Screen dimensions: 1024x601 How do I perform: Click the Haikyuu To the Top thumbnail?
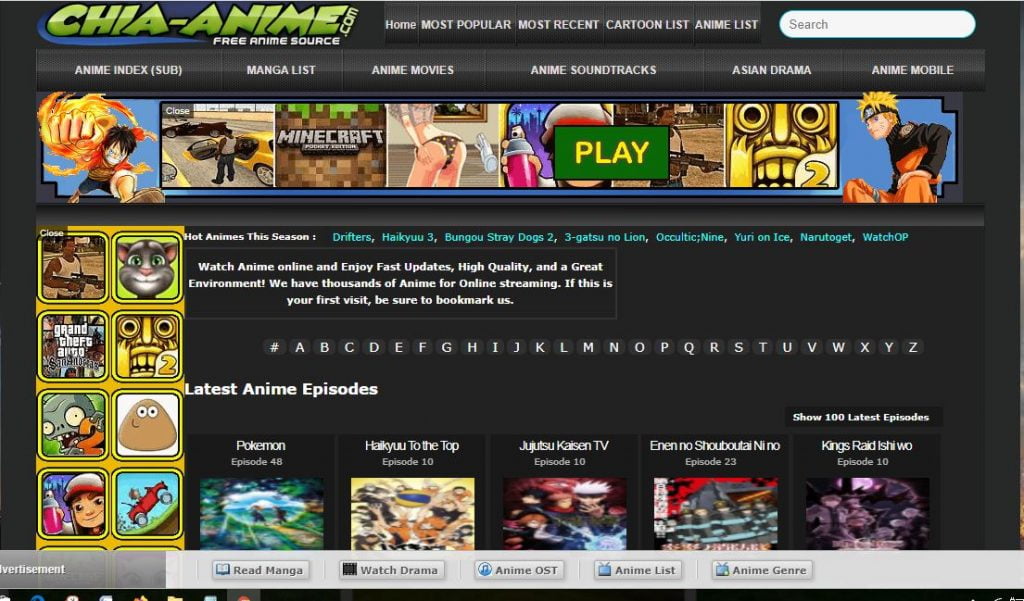pos(413,513)
